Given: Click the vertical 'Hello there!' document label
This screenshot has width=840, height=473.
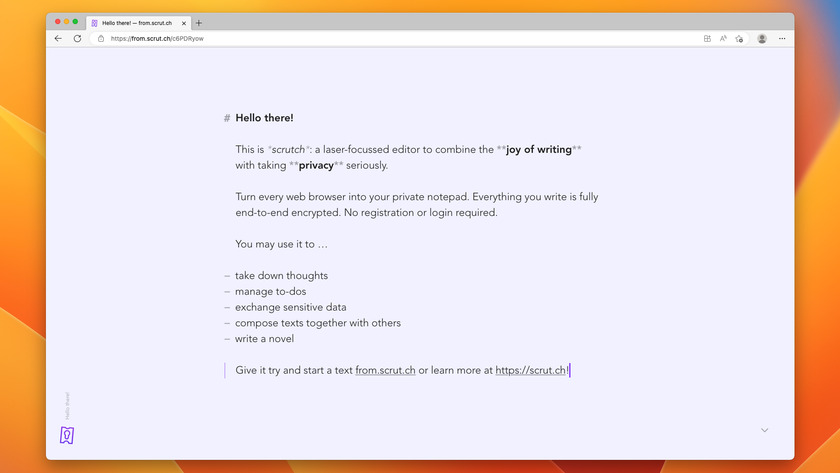Looking at the screenshot, I should [67, 406].
